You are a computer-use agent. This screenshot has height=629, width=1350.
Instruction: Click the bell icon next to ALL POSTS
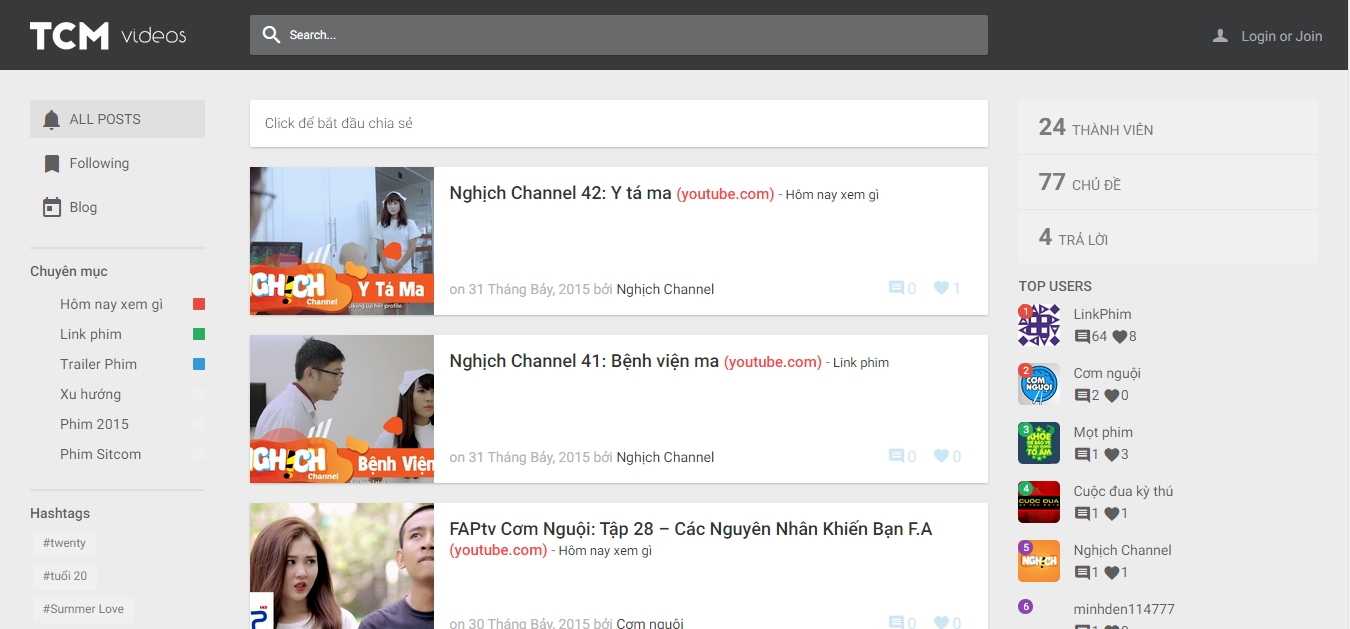click(52, 119)
